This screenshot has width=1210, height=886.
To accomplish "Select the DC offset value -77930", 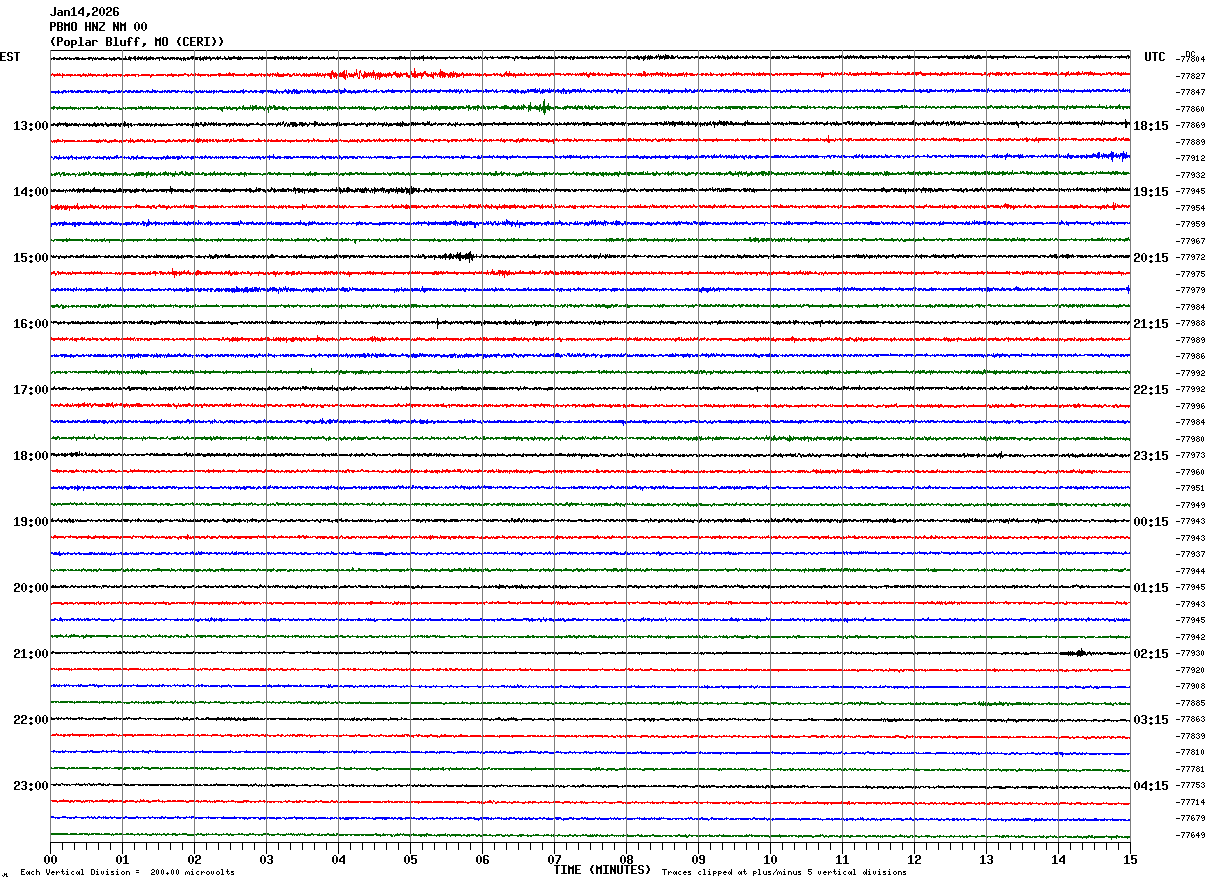I will coord(1190,653).
